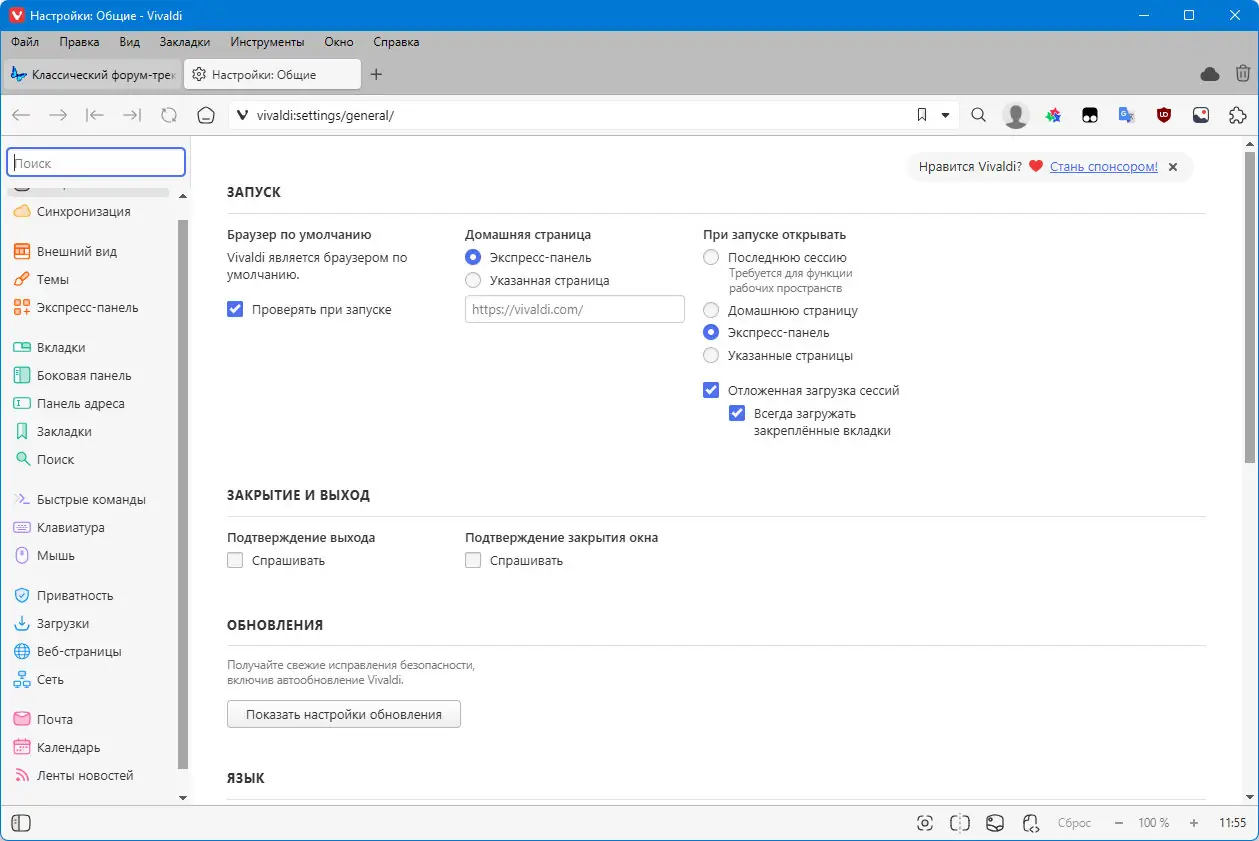Image resolution: width=1259 pixels, height=841 pixels.
Task: Open 'Синхронизация' settings section
Action: pyautogui.click(x=83, y=212)
